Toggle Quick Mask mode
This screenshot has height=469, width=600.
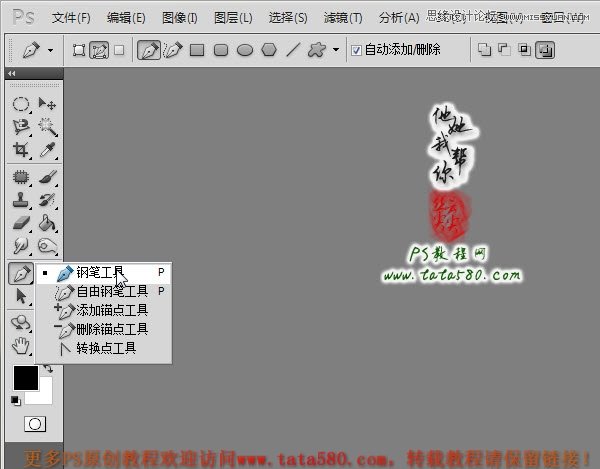coord(35,424)
